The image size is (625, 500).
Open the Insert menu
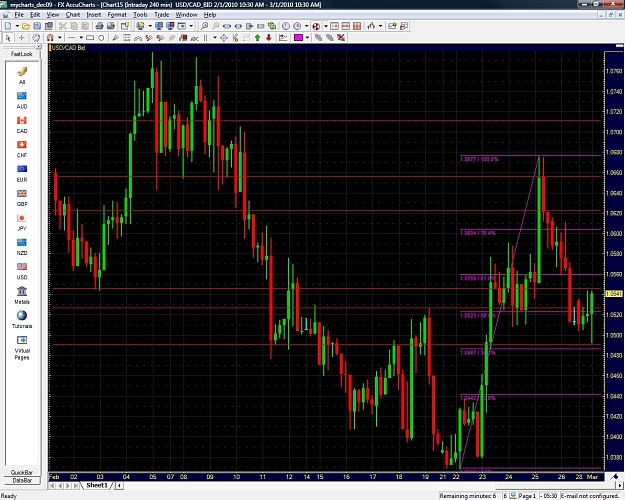pos(94,15)
